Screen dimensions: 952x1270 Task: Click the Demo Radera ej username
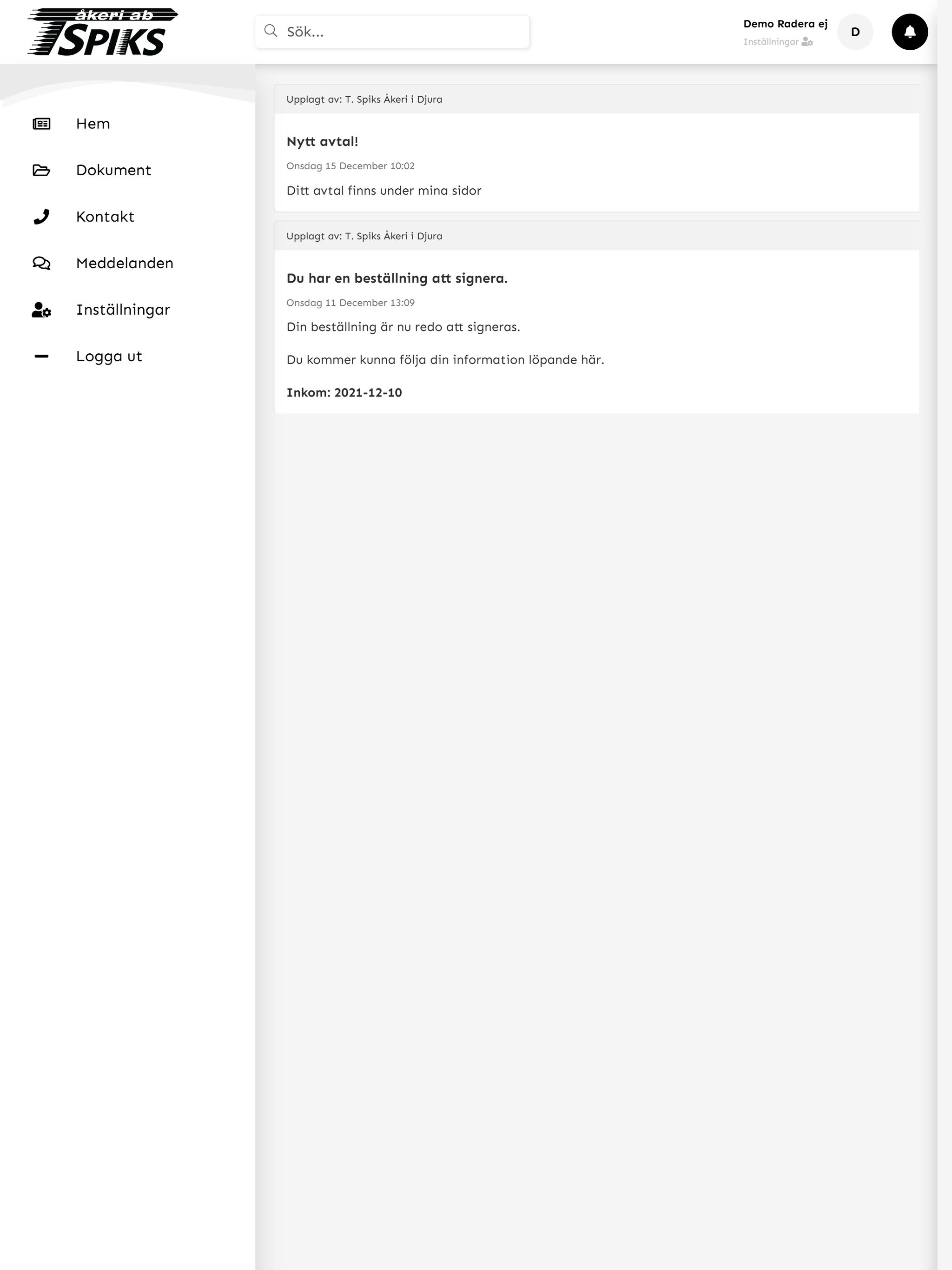tap(785, 24)
